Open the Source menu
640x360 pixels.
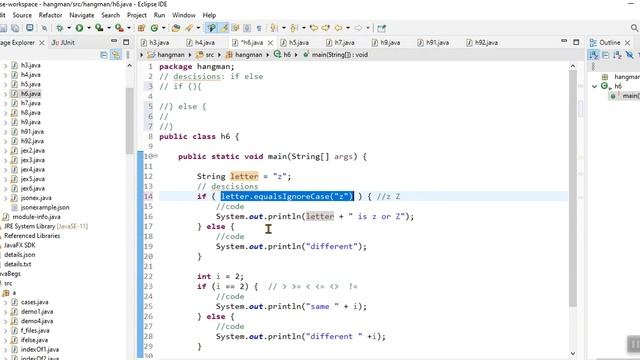tap(22, 15)
